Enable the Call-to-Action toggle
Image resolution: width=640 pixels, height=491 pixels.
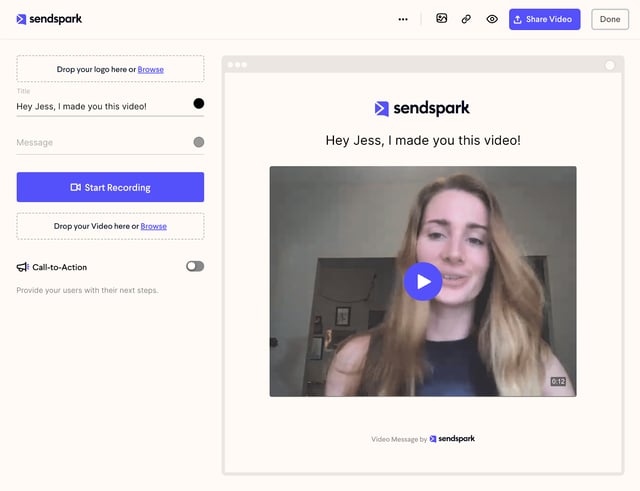pos(195,266)
